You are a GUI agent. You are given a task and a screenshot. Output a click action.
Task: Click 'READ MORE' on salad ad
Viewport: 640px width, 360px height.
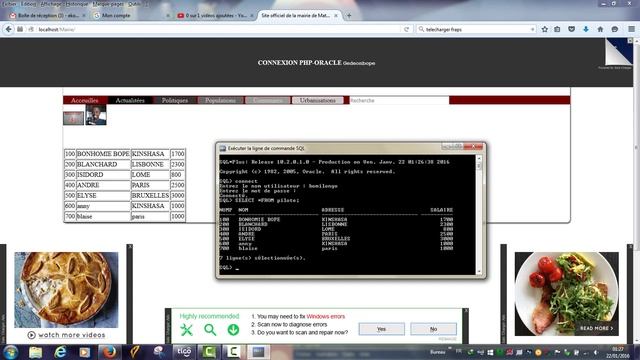(x=596, y=328)
